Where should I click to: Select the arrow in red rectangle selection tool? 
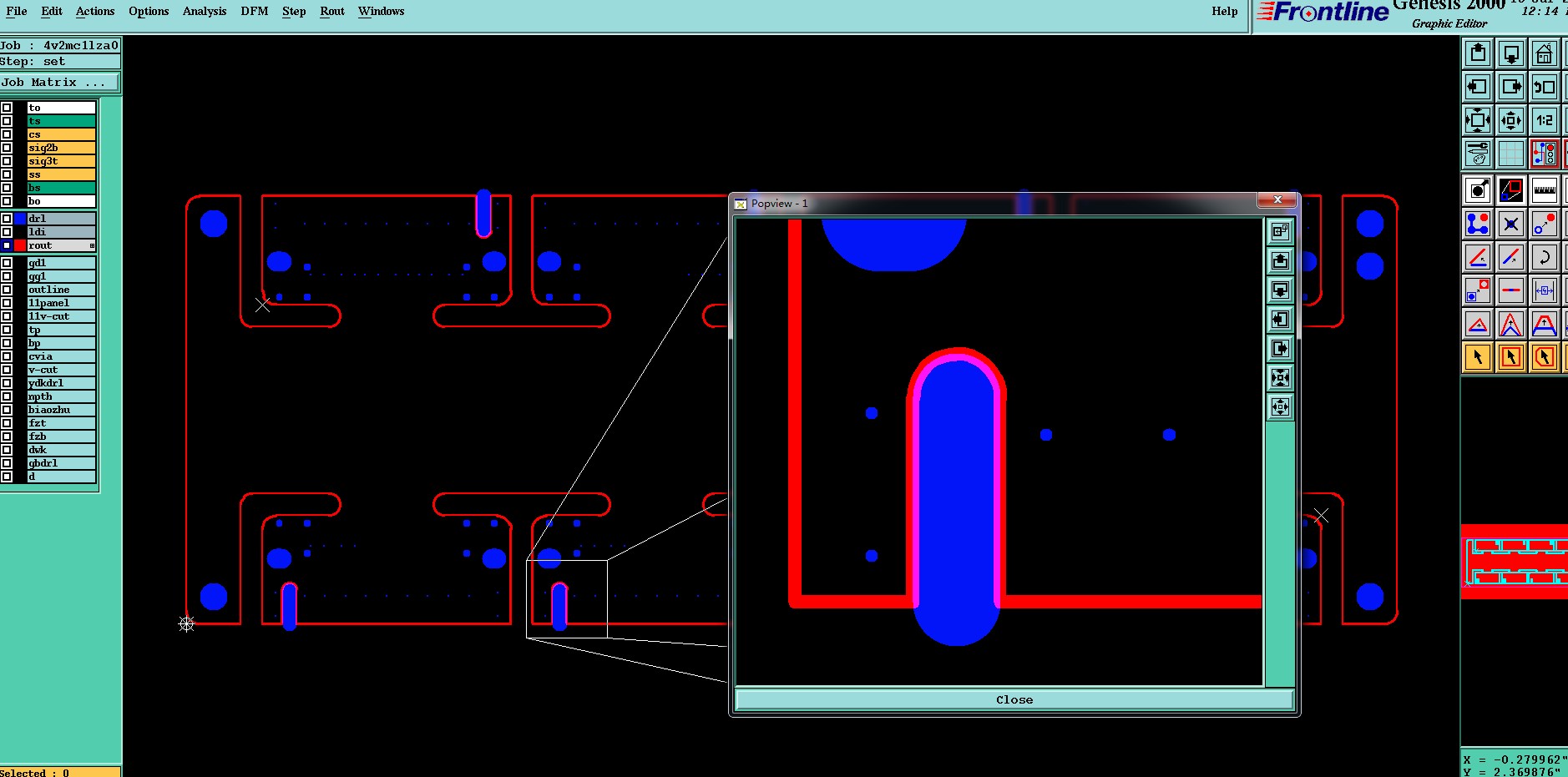1511,357
